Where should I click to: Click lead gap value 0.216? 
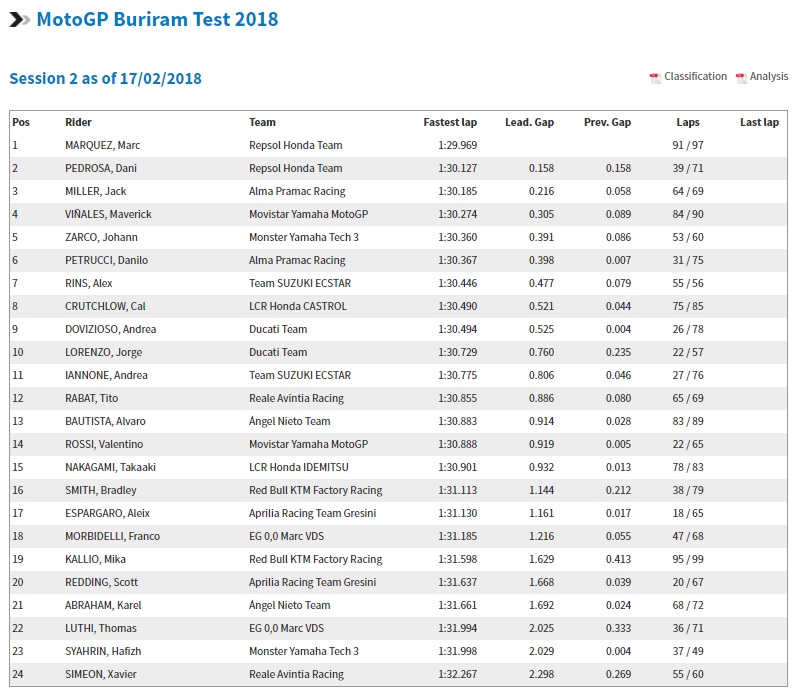541,191
